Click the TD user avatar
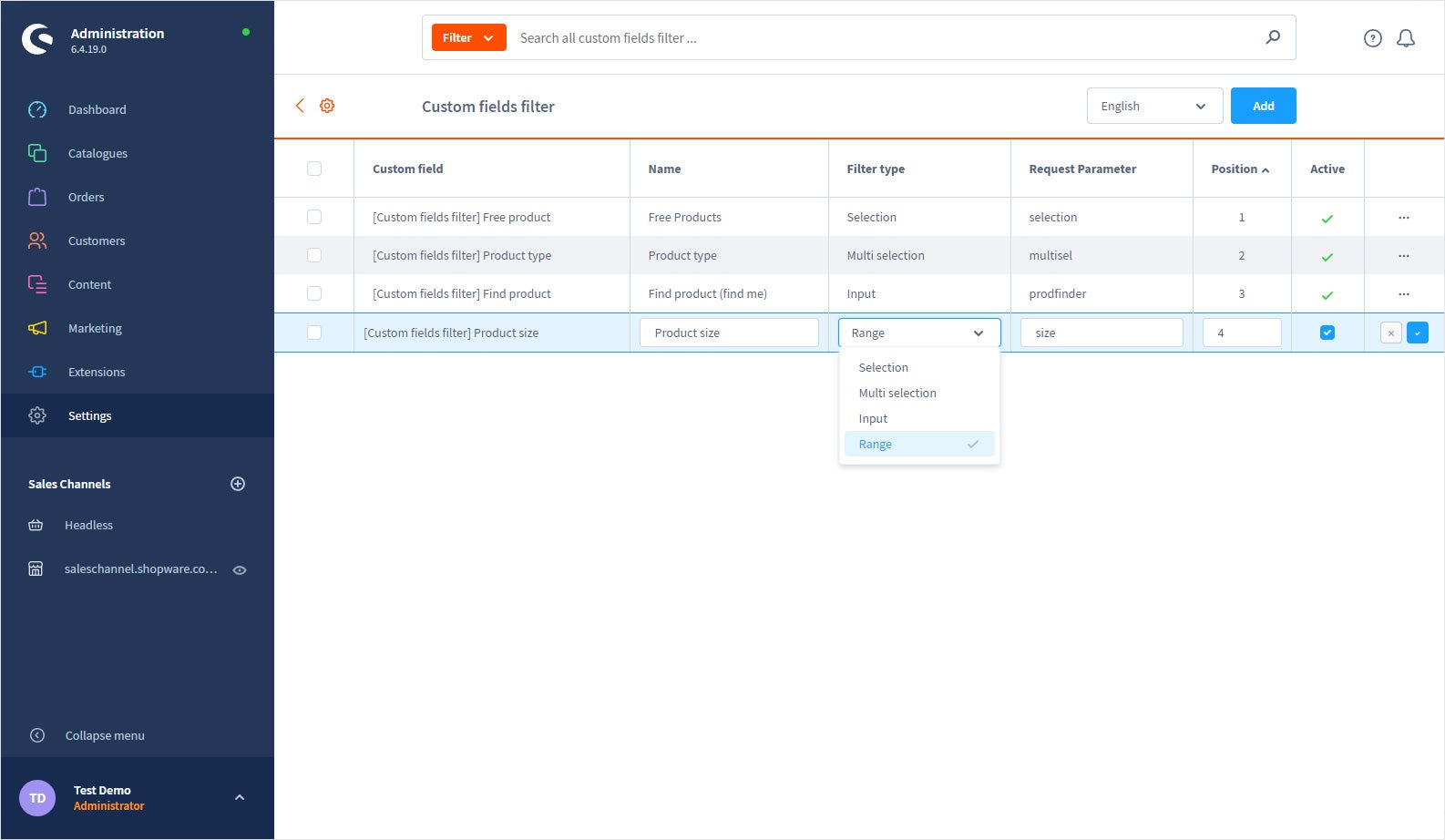The height and width of the screenshot is (840, 1445). click(x=37, y=798)
